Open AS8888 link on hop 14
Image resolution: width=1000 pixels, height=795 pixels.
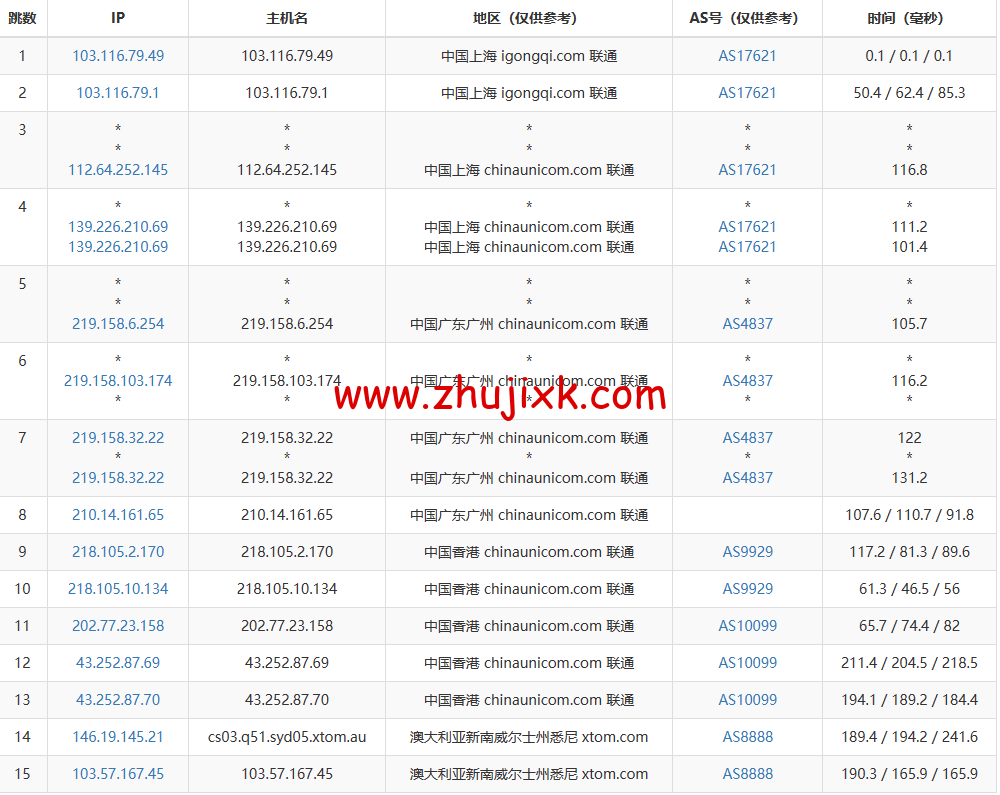point(747,737)
